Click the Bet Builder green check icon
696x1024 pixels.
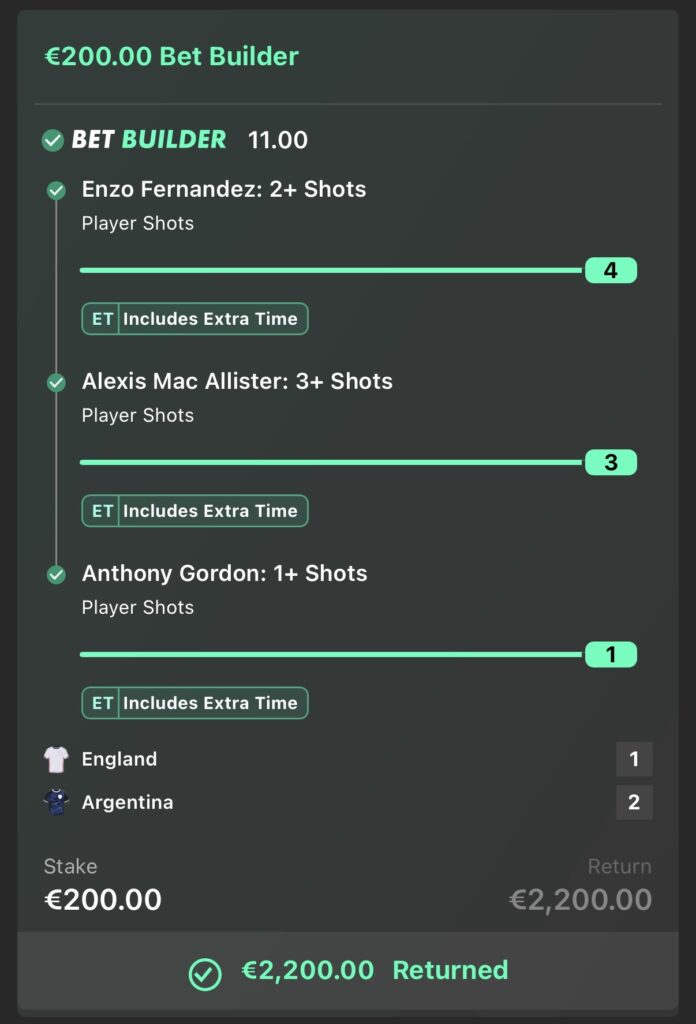[52, 140]
